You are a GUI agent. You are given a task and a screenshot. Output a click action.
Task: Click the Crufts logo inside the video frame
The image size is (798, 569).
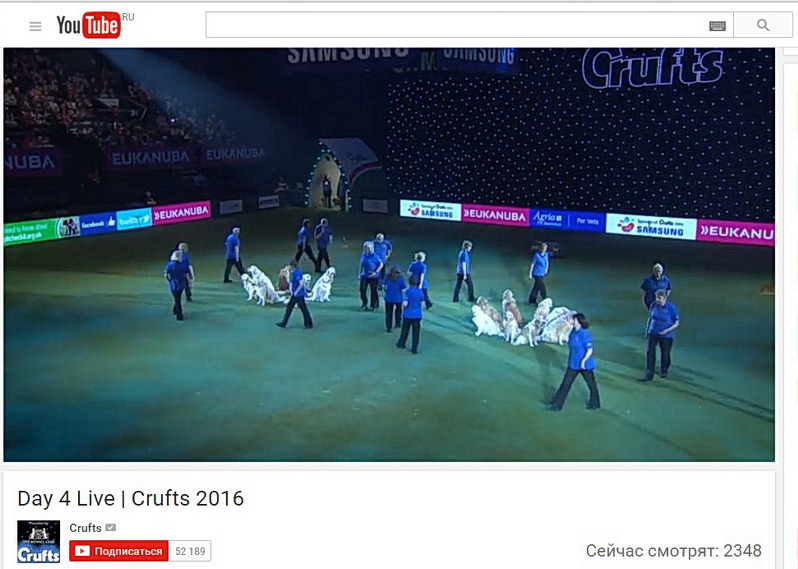(x=652, y=68)
